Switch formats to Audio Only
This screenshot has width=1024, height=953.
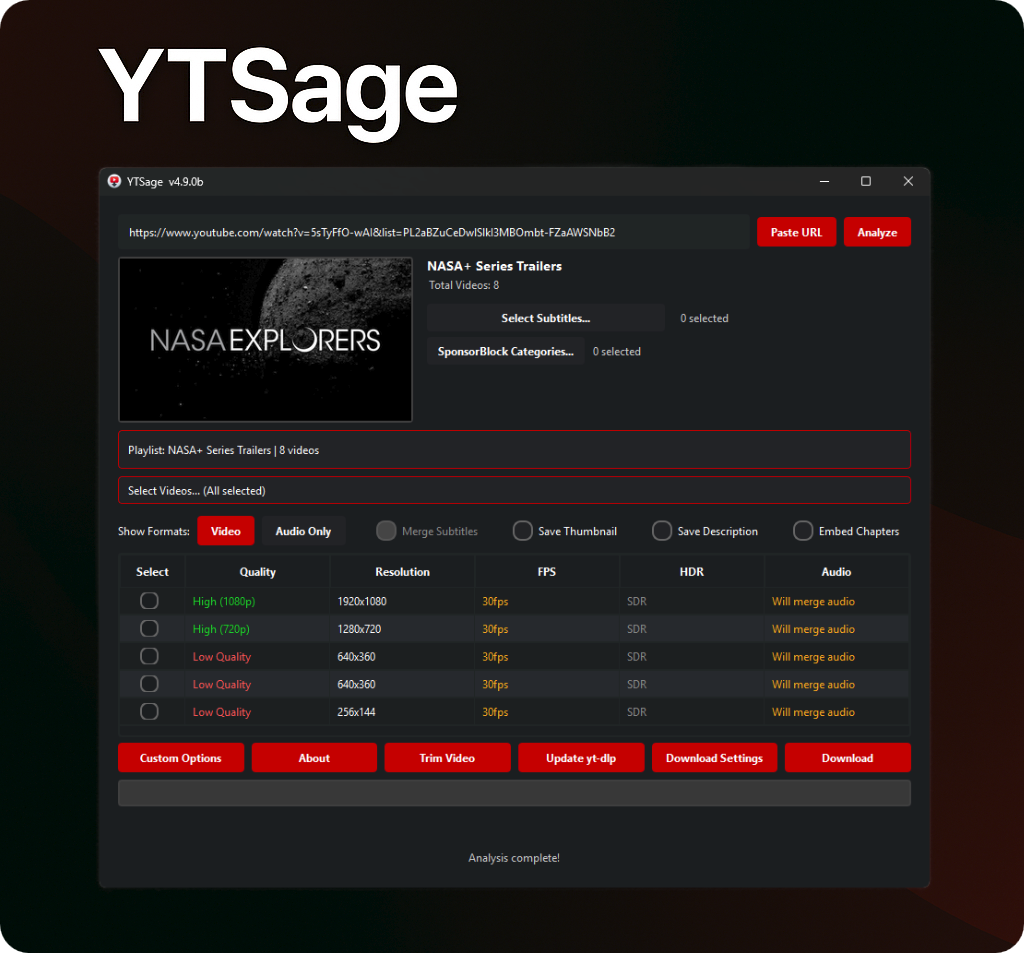click(303, 531)
